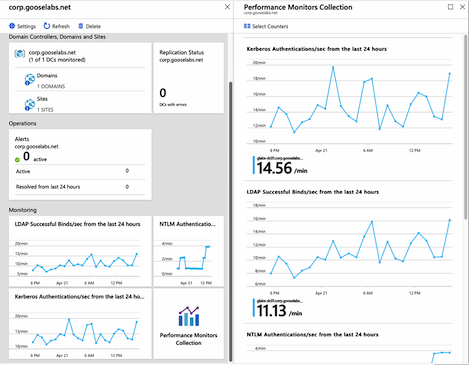Click the Sites globe icon
This screenshot has width=469, height=365.
click(x=29, y=105)
